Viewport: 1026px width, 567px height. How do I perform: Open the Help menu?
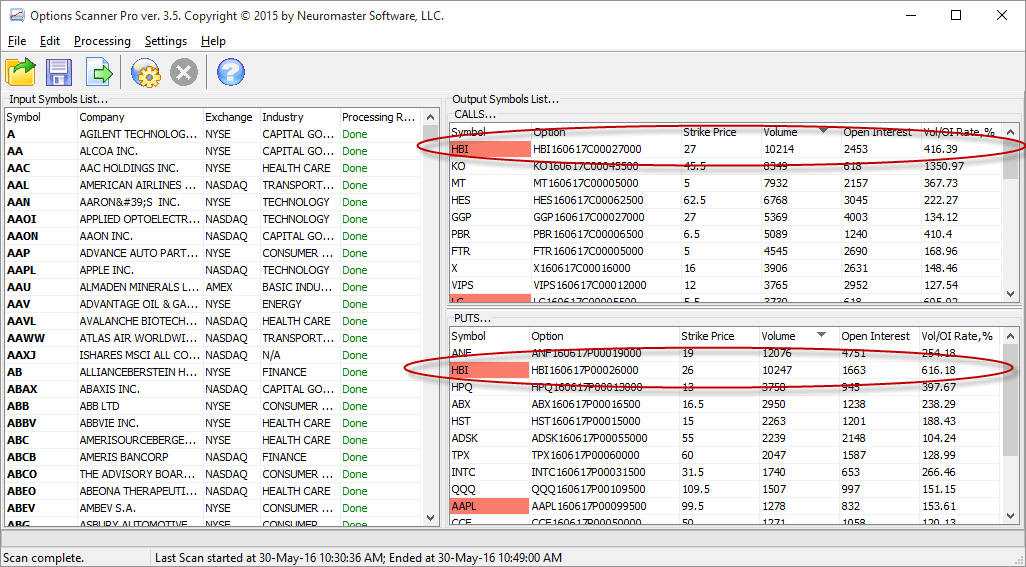[213, 41]
